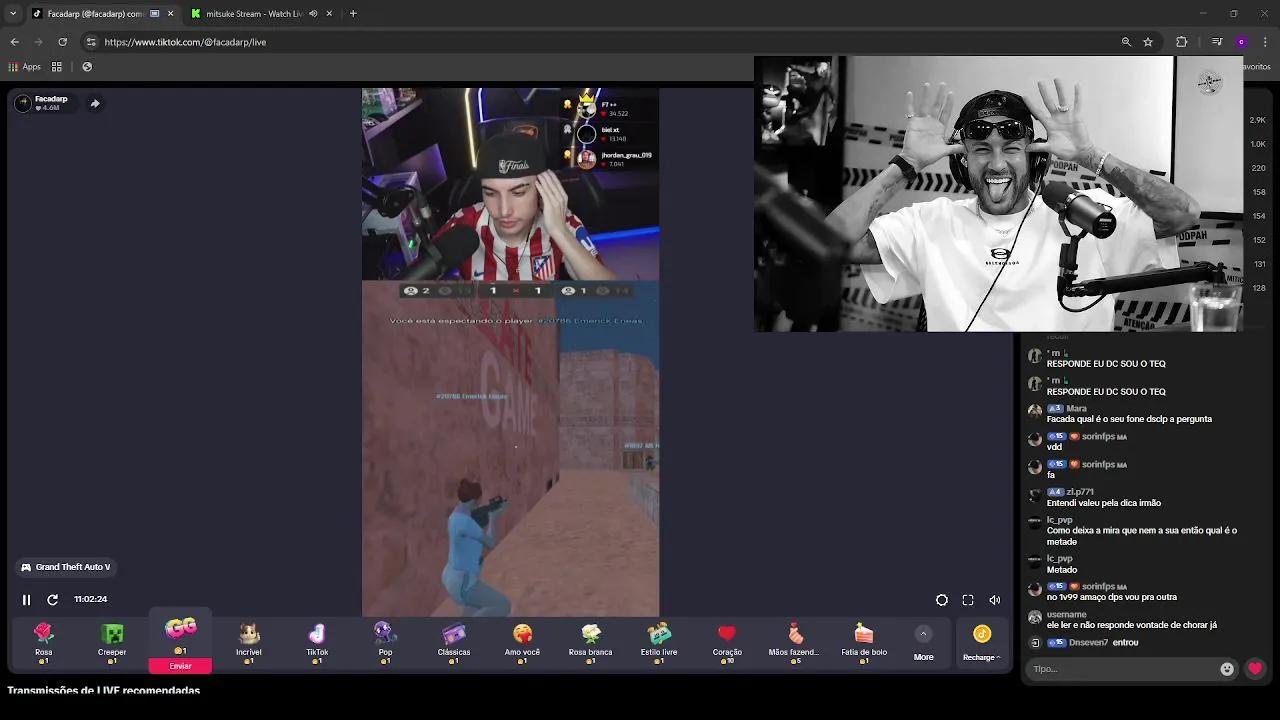Send the Estilo livre gift

(x=659, y=642)
